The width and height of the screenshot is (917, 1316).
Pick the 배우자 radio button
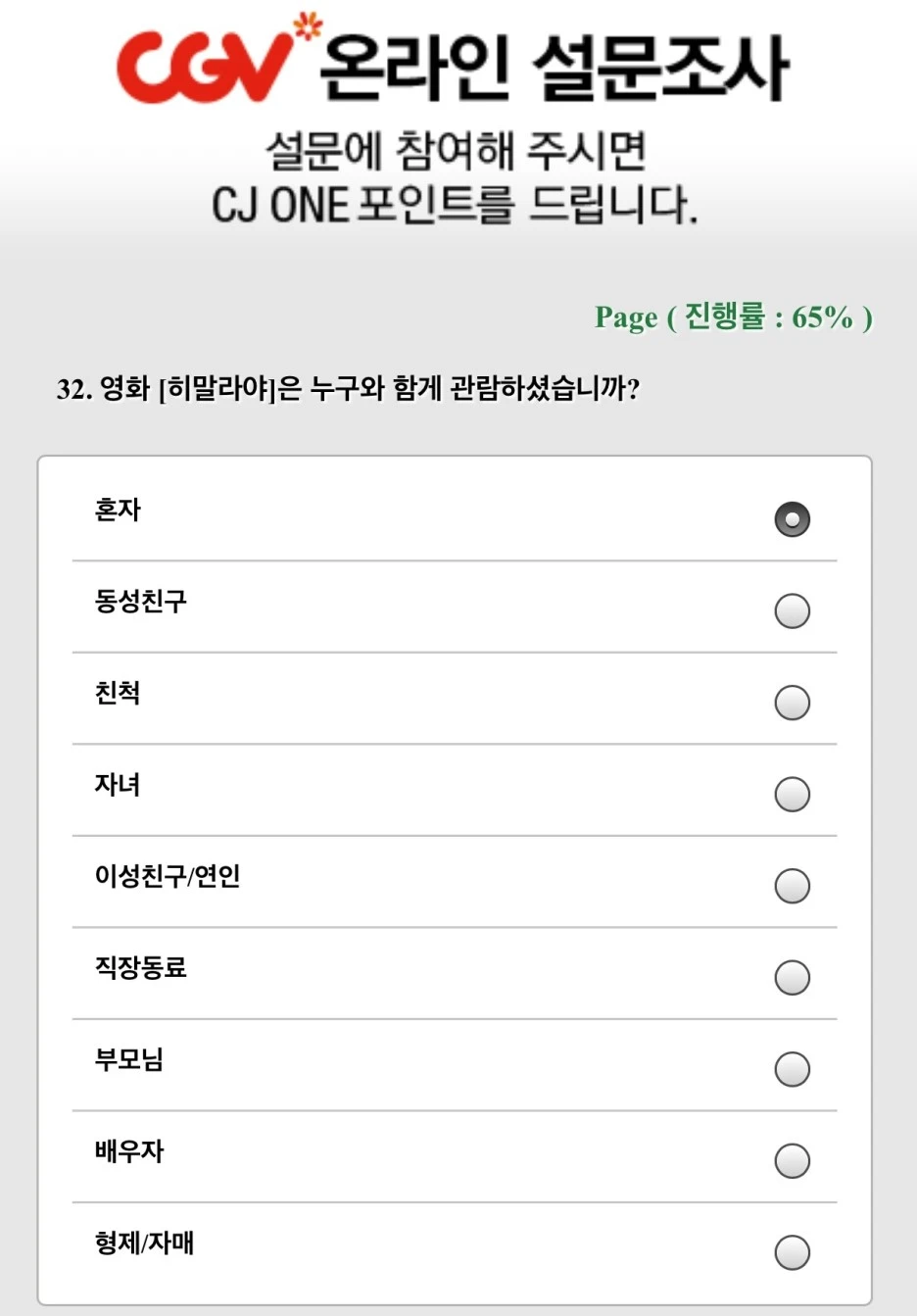point(792,1160)
